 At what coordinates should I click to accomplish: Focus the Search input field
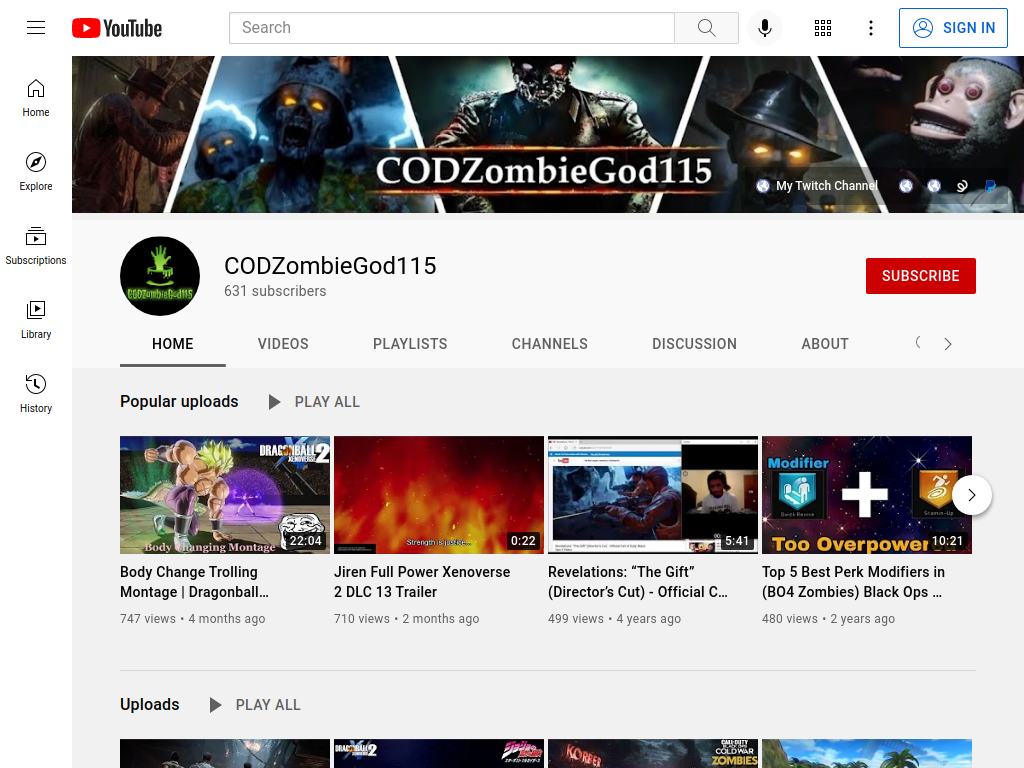pyautogui.click(x=452, y=27)
